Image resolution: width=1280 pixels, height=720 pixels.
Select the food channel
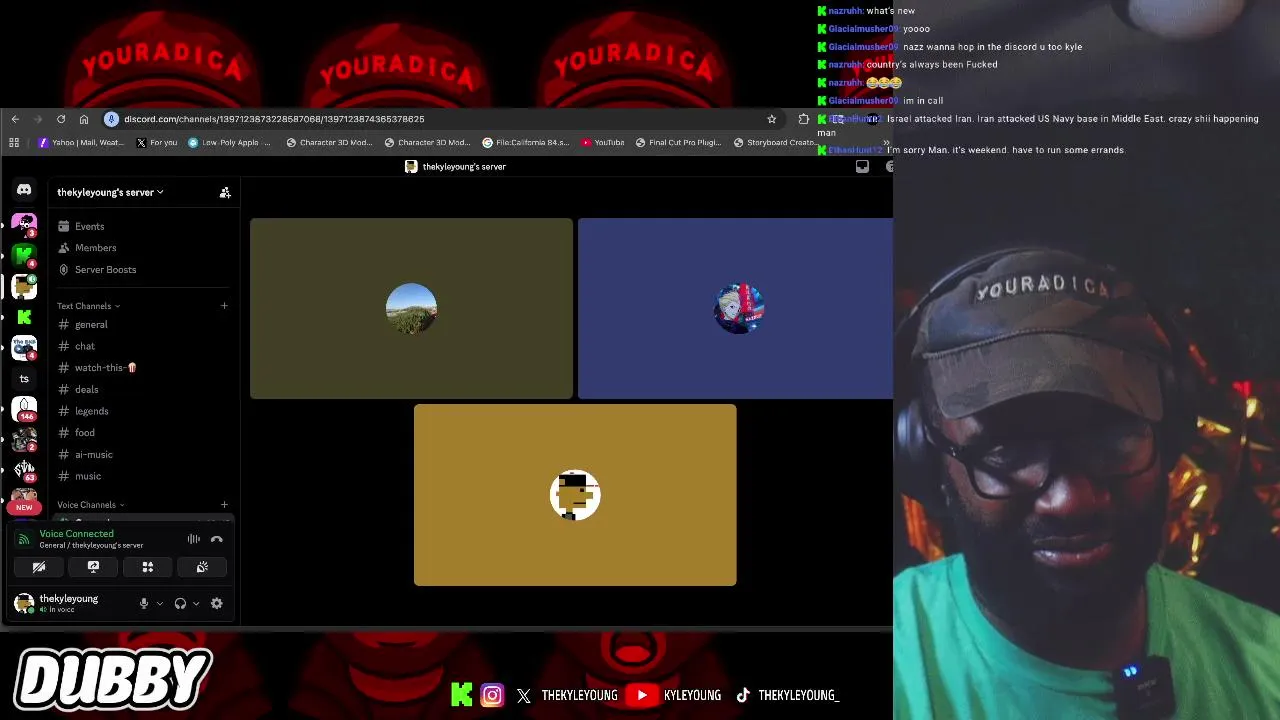pos(143,433)
